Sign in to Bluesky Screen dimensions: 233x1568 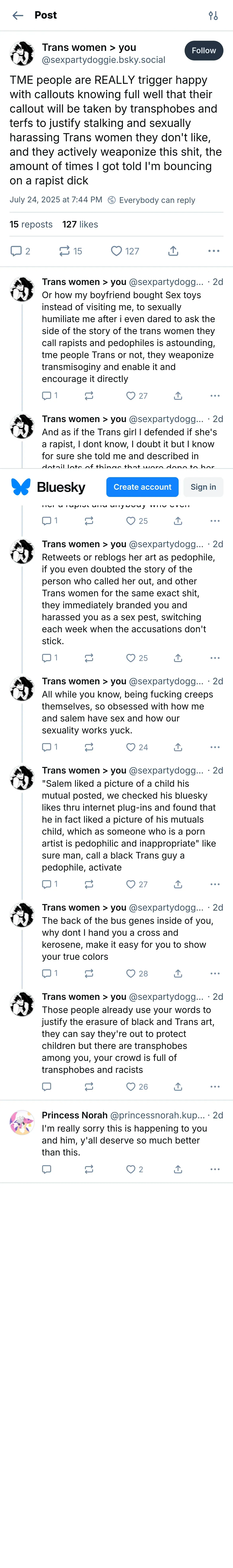coord(203,487)
